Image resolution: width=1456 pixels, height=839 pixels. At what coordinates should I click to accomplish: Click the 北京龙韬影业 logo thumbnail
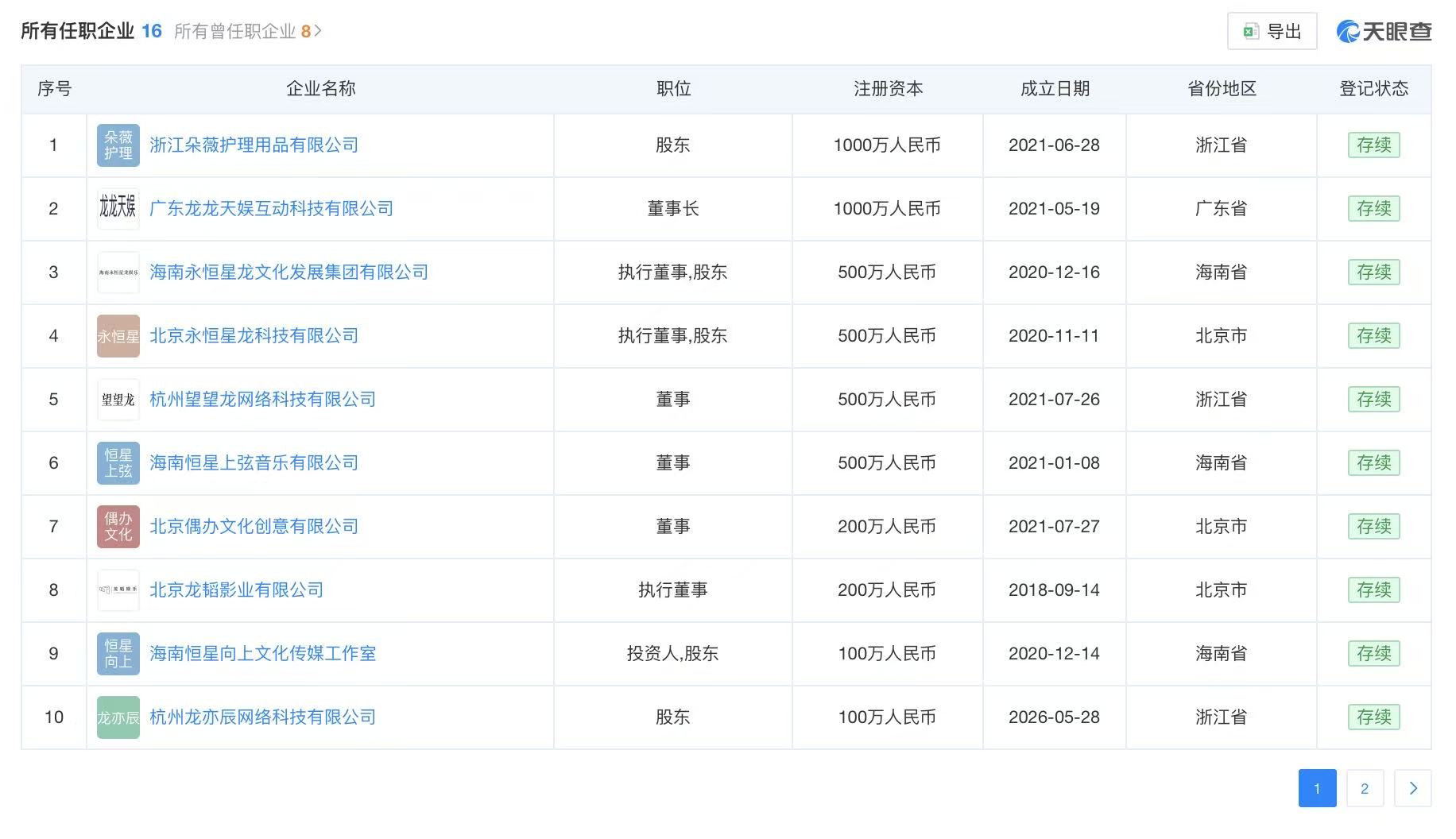[x=118, y=590]
